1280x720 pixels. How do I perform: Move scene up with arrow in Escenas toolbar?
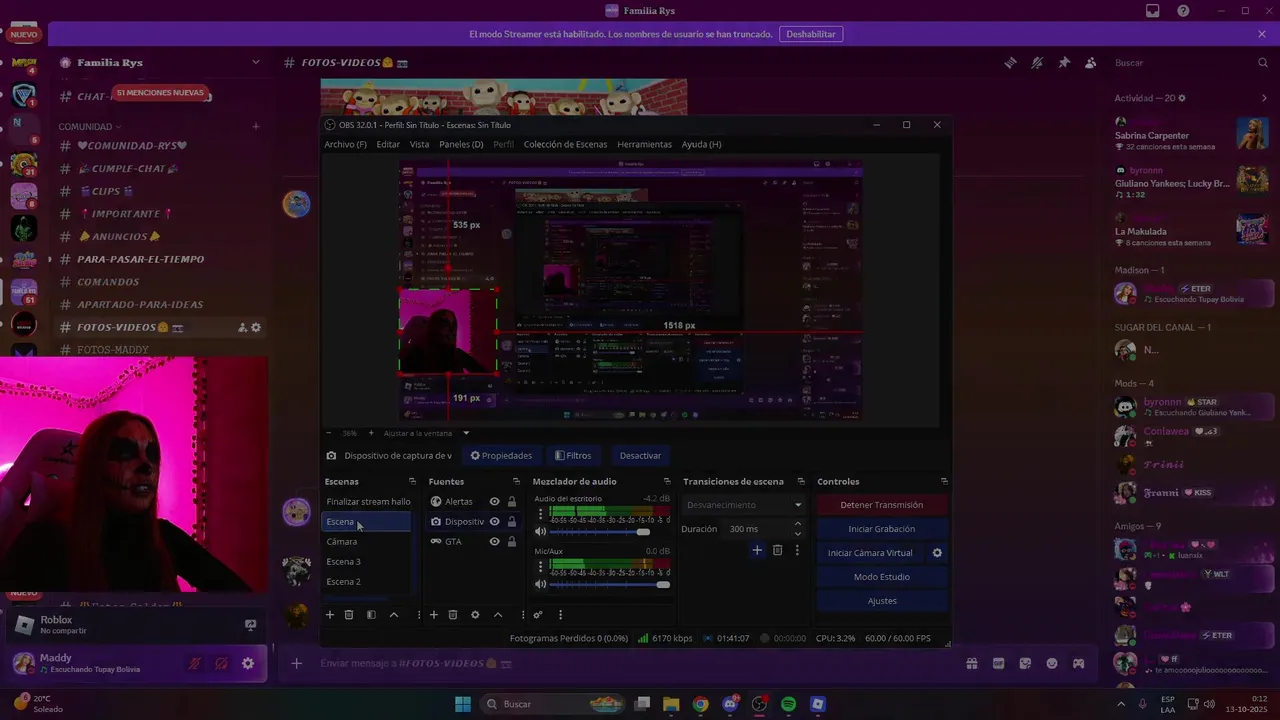point(393,615)
